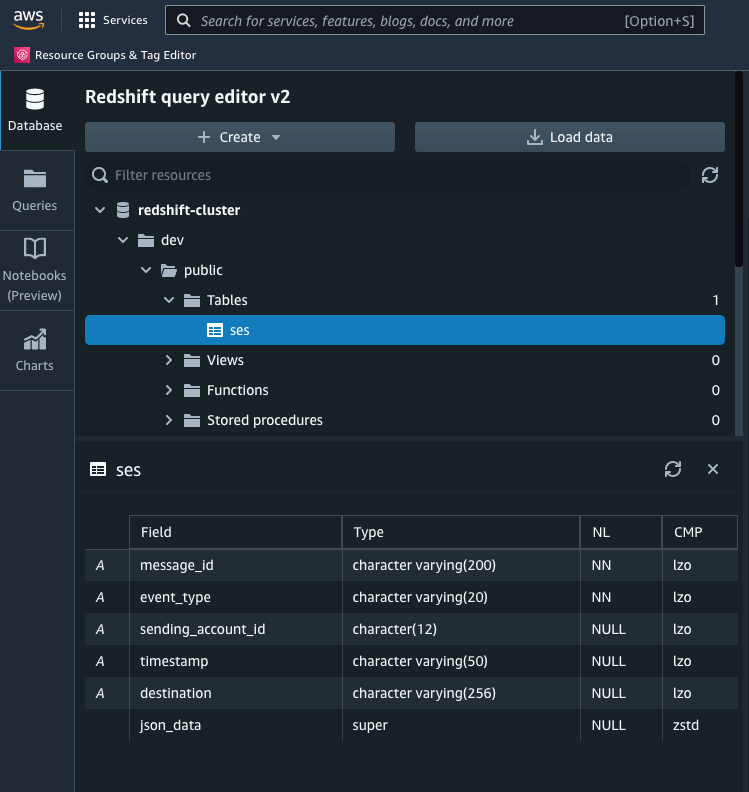Focus the Filter resources field
The width and height of the screenshot is (749, 792).
click(387, 175)
